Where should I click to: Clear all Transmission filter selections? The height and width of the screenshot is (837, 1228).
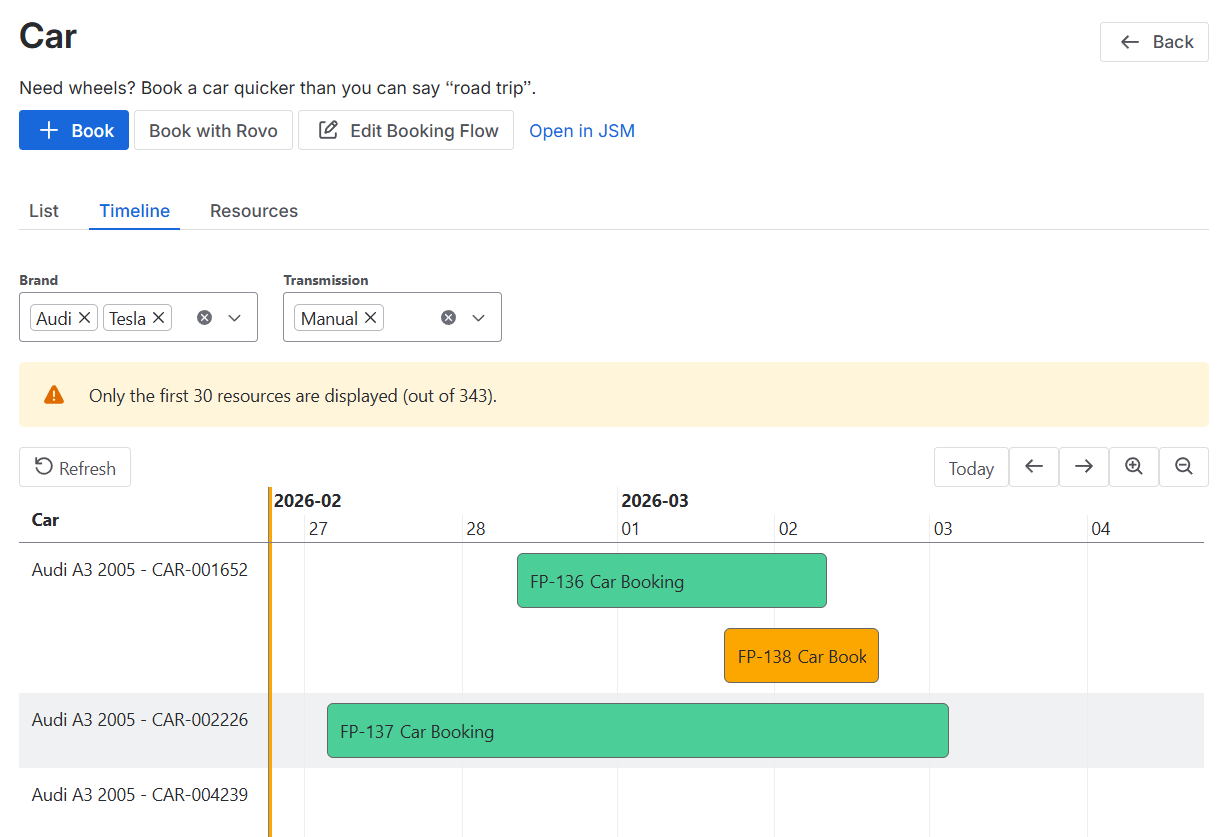pos(448,318)
